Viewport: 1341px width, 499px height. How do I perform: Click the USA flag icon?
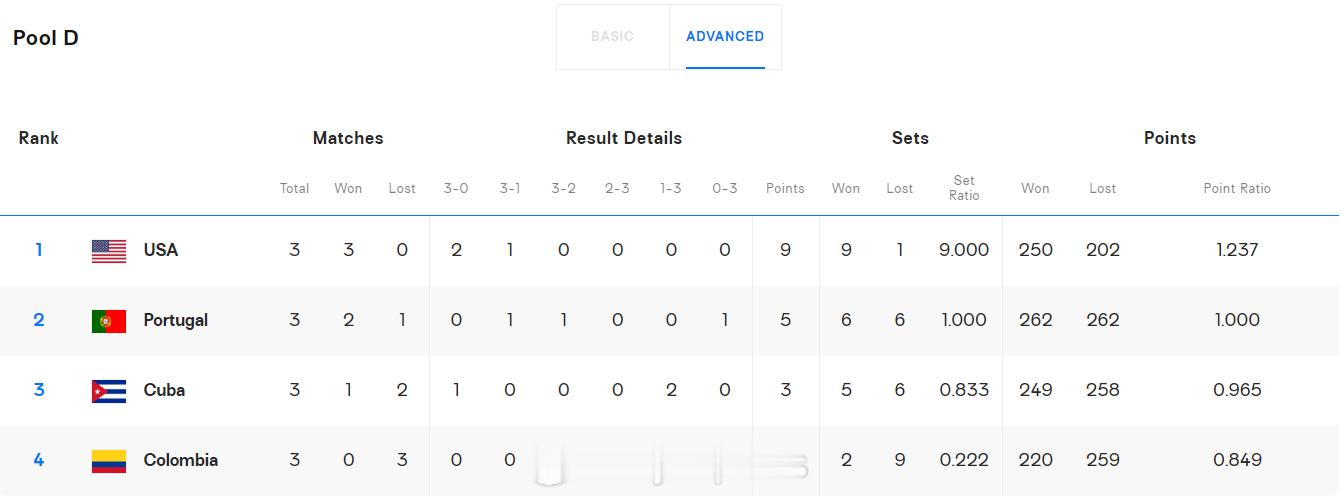[x=109, y=251]
